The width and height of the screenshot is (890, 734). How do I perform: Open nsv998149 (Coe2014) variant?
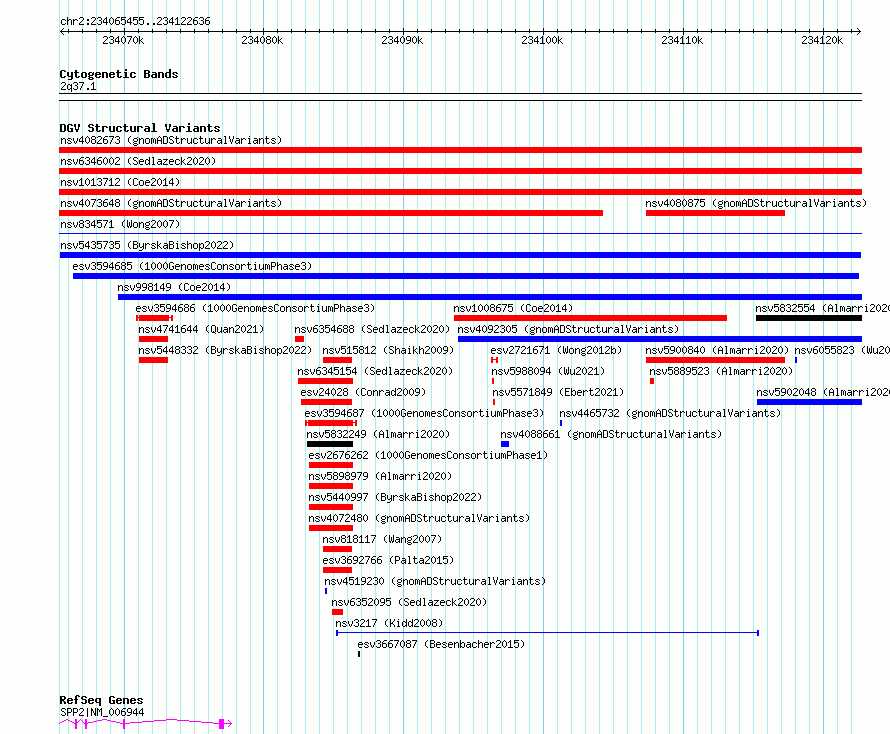click(174, 287)
